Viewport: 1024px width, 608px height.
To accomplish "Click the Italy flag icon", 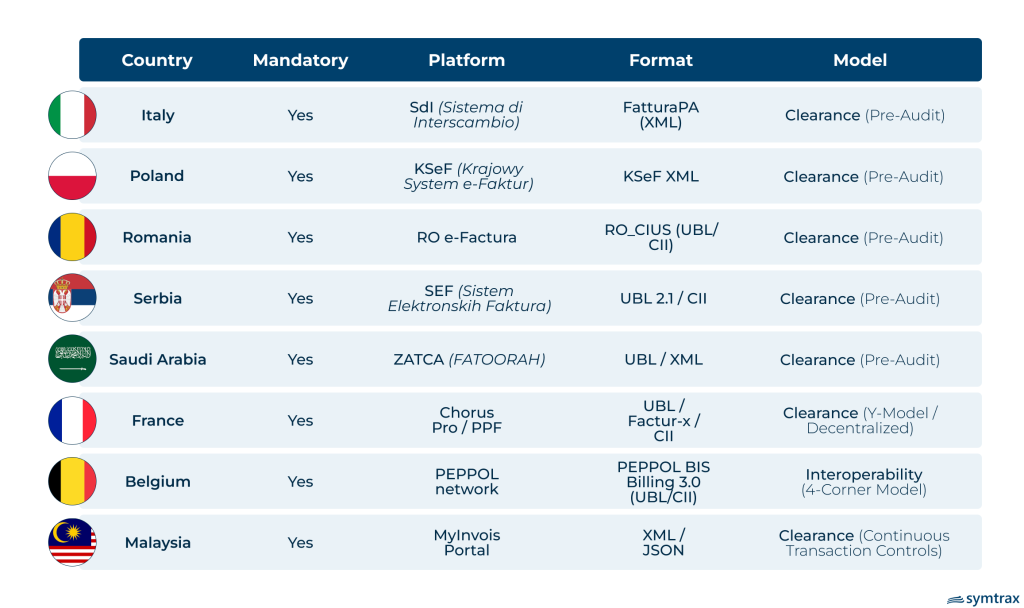I will coord(72,115).
